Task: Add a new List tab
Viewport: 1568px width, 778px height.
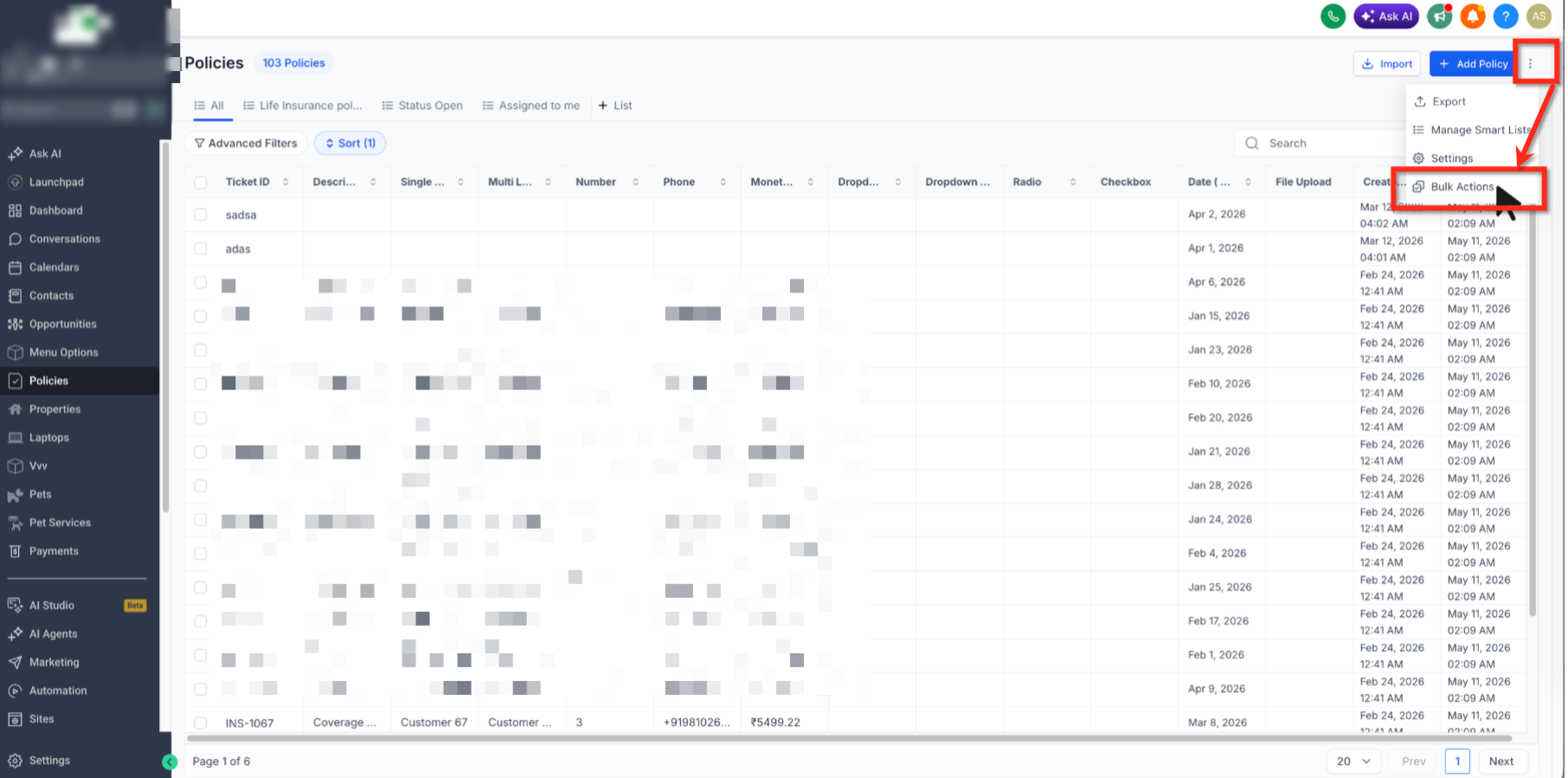Action: (x=615, y=106)
